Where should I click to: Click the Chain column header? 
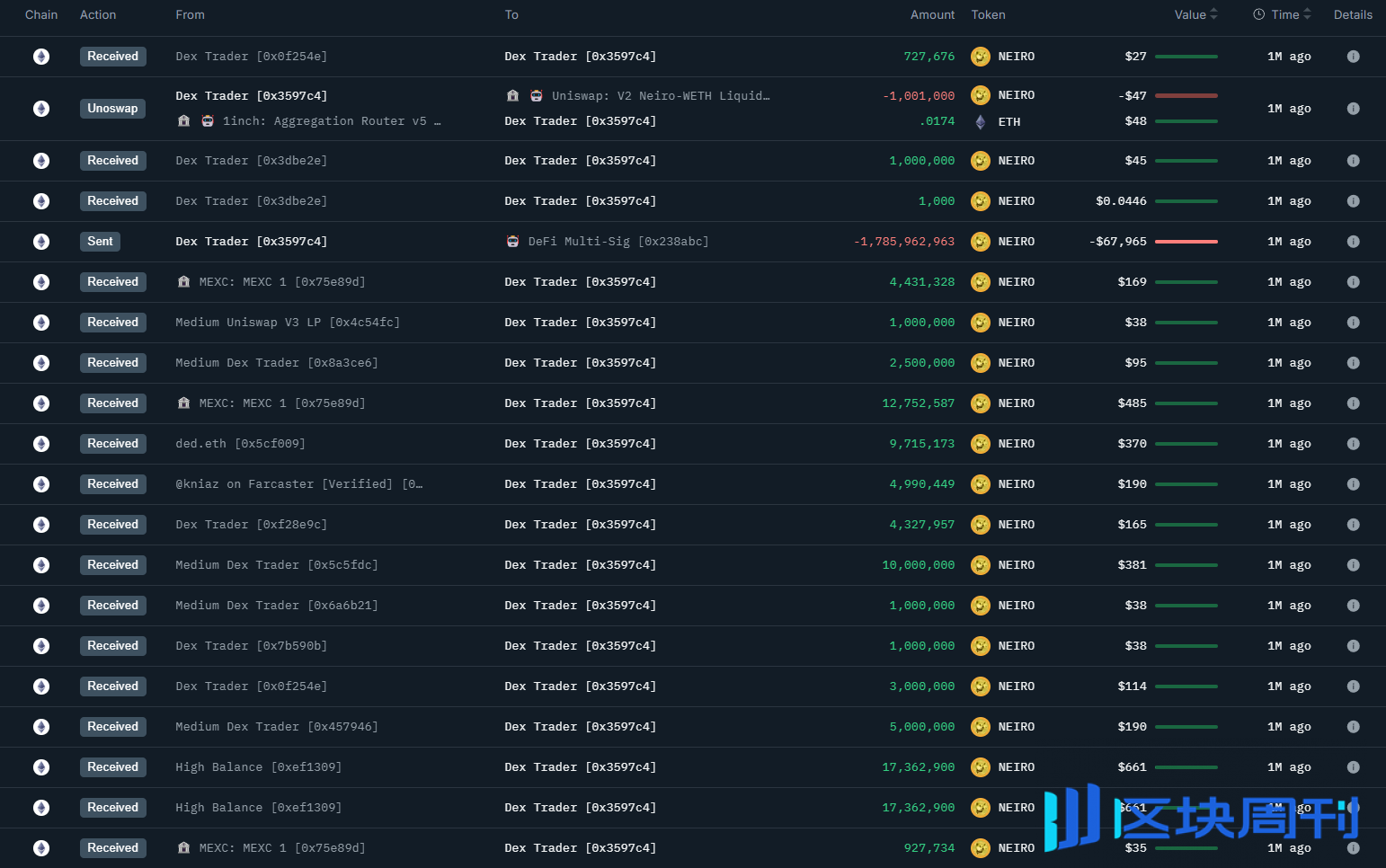41,14
